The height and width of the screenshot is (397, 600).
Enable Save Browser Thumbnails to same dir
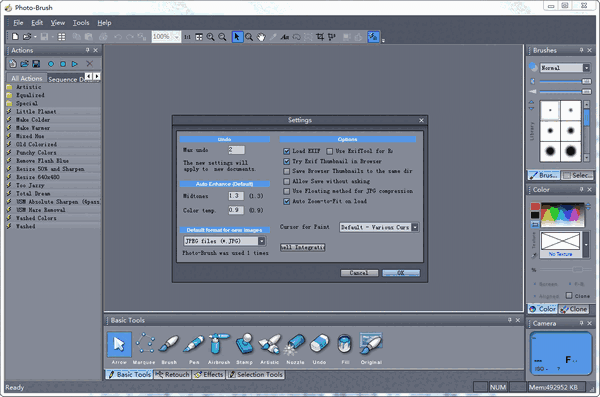[x=286, y=171]
